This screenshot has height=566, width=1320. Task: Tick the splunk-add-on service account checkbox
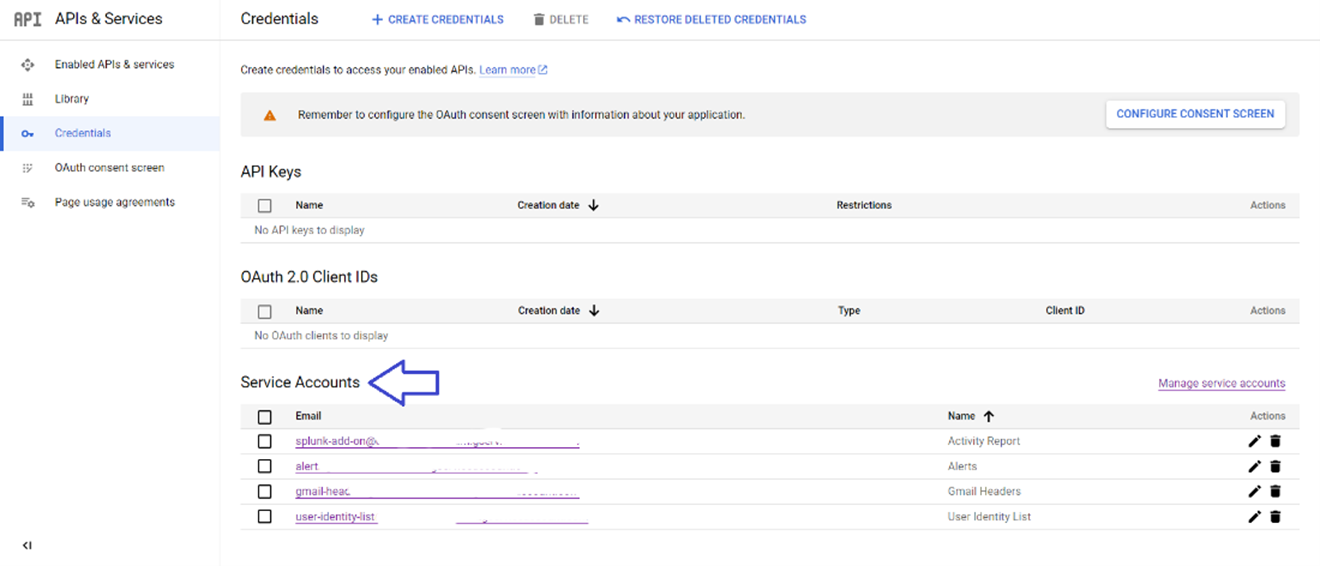[x=265, y=441]
